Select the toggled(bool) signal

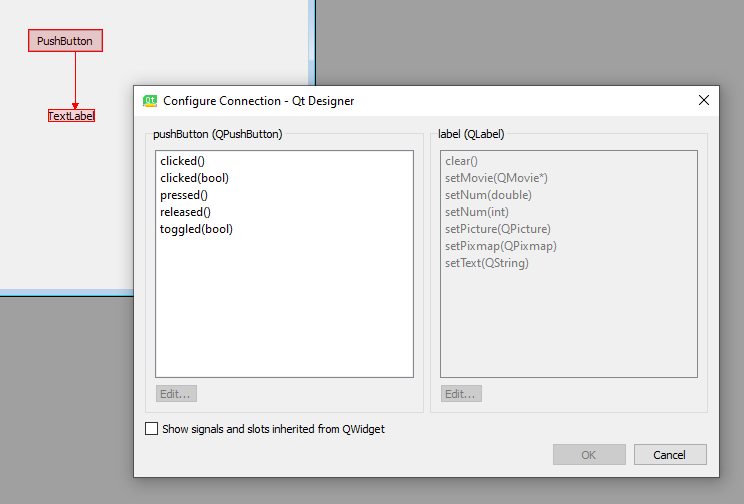[196, 229]
